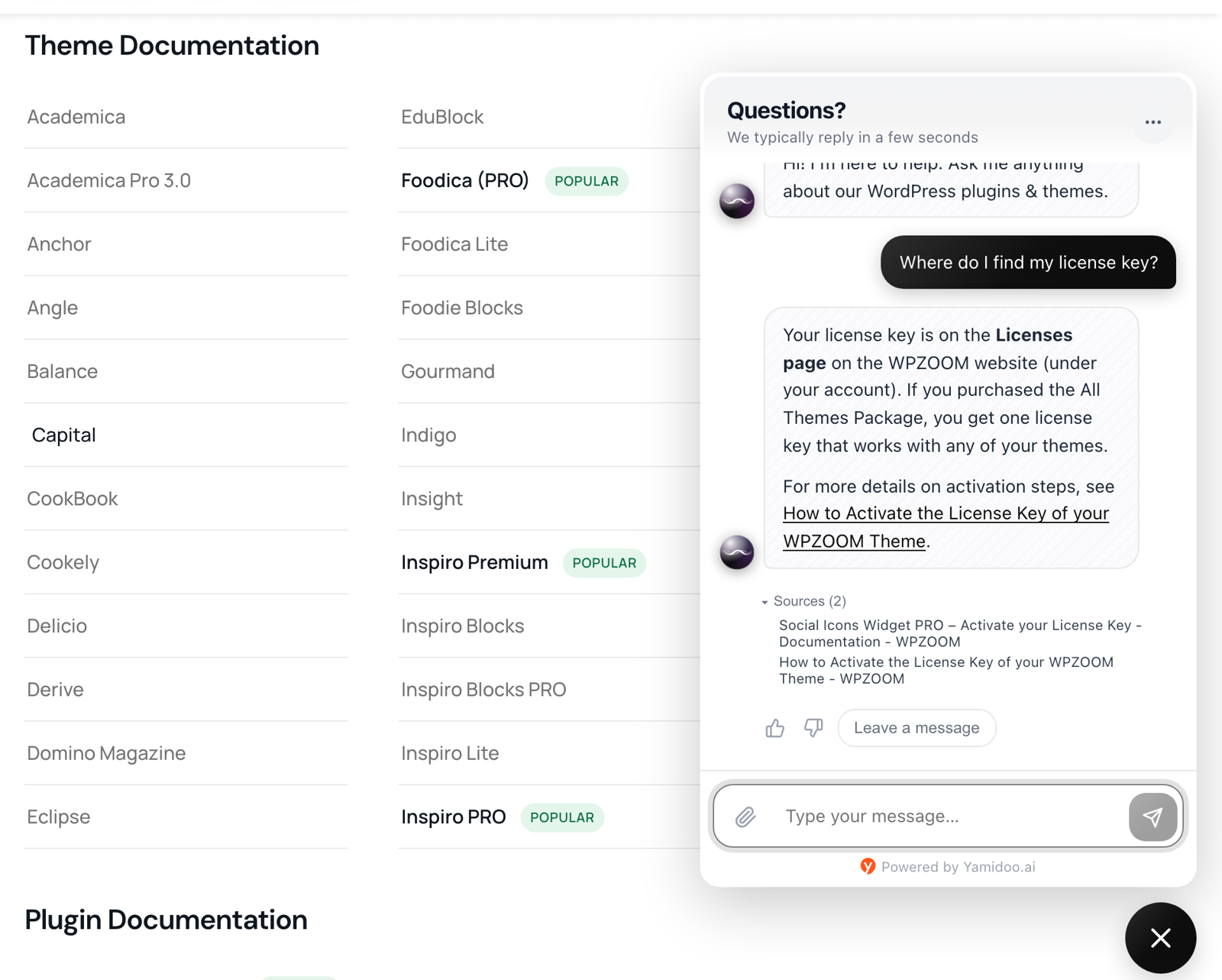Click the chat bot avatar beside license answer
The width and height of the screenshot is (1222, 980).
click(737, 551)
